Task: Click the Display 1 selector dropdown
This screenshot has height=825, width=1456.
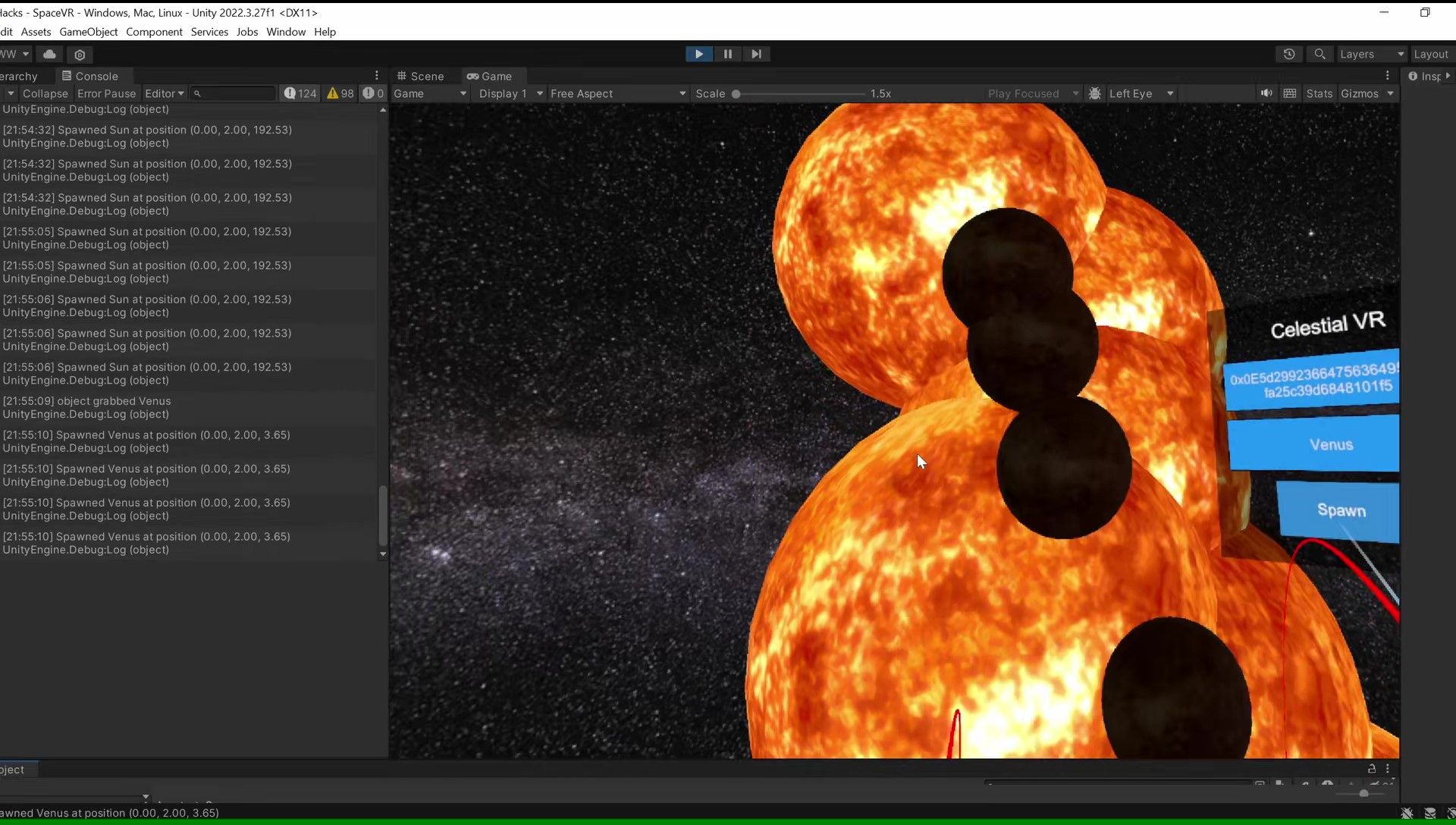Action: 509,93
